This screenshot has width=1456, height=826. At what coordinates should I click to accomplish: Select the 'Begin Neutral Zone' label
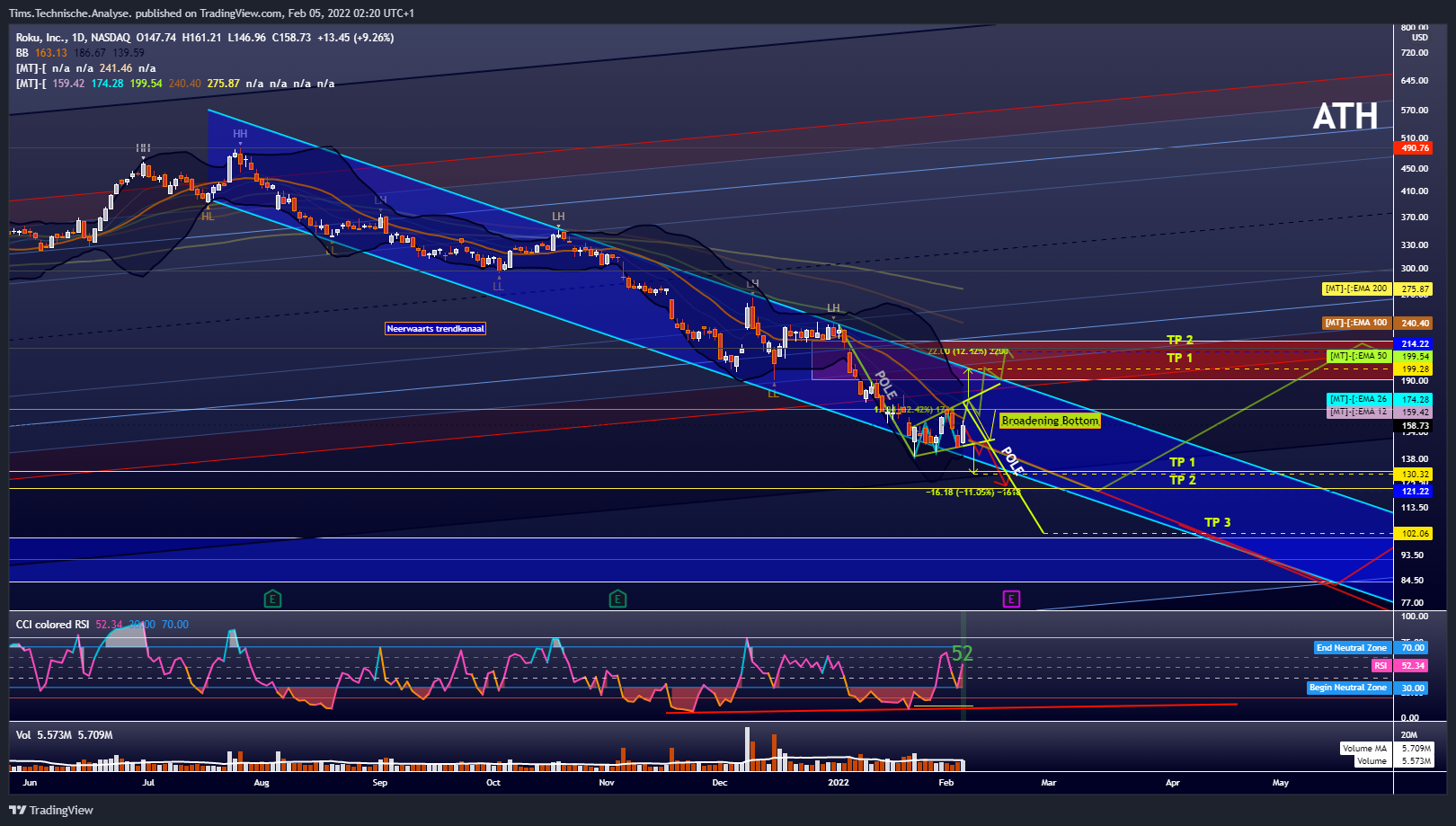click(x=1348, y=688)
